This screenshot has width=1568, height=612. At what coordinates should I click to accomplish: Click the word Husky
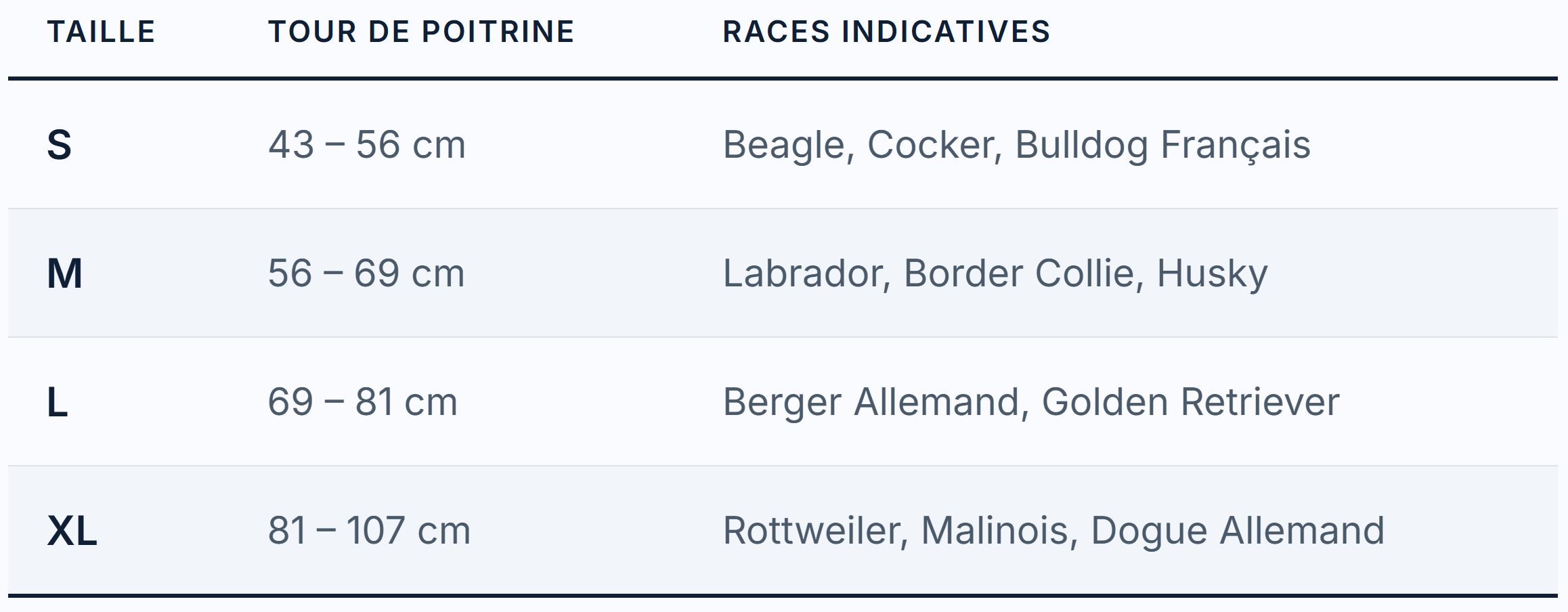[1212, 275]
